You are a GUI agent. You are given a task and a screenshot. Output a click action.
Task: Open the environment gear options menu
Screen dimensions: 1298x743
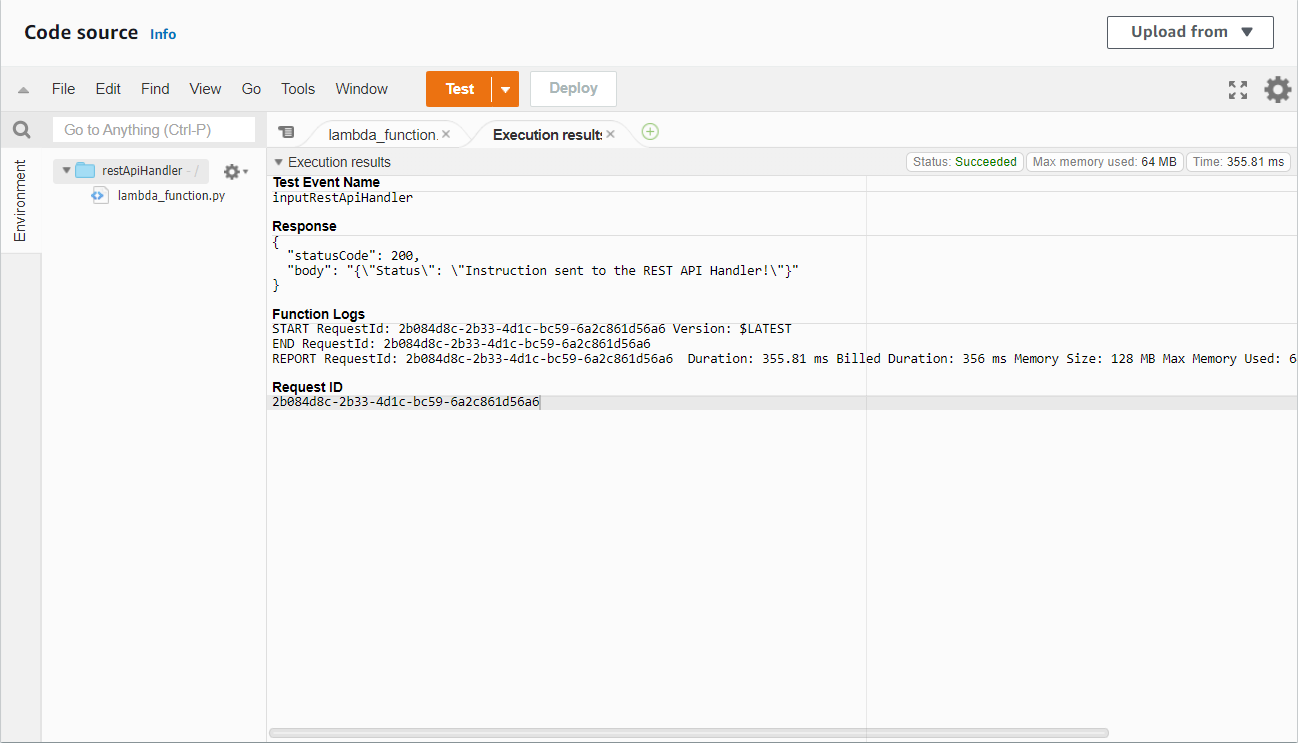(235, 171)
